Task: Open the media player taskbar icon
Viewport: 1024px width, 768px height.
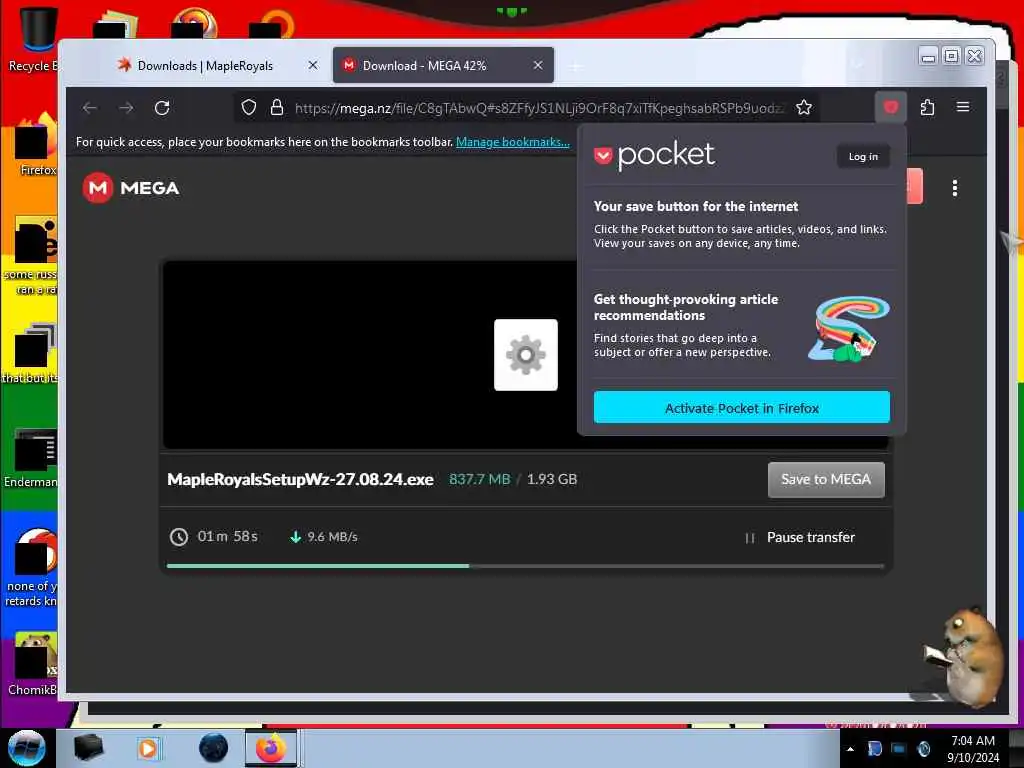Action: [x=148, y=748]
